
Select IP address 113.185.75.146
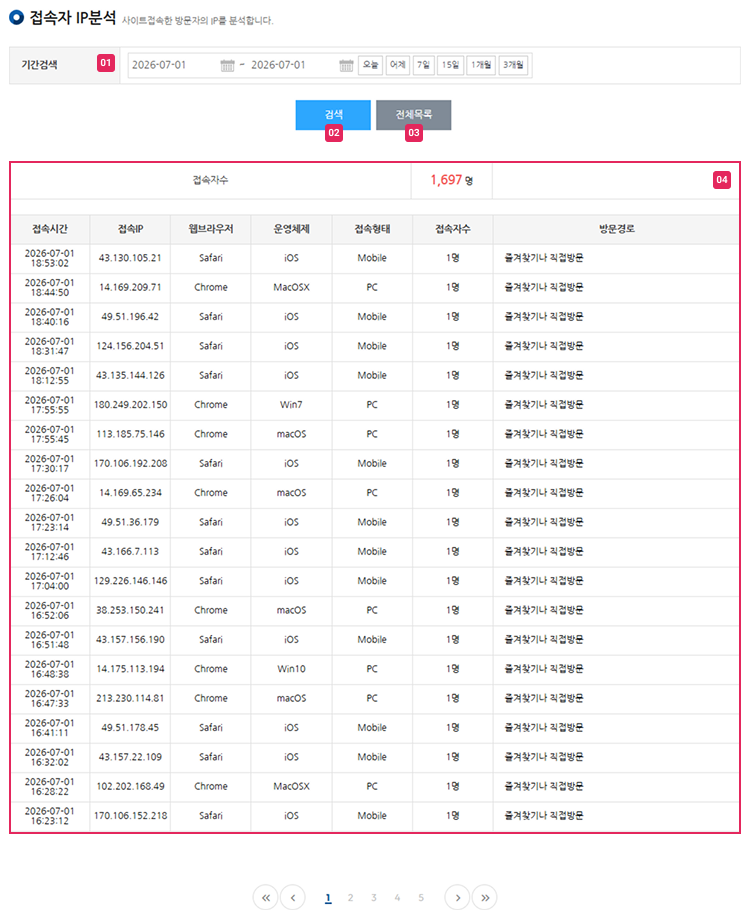[x=130, y=434]
